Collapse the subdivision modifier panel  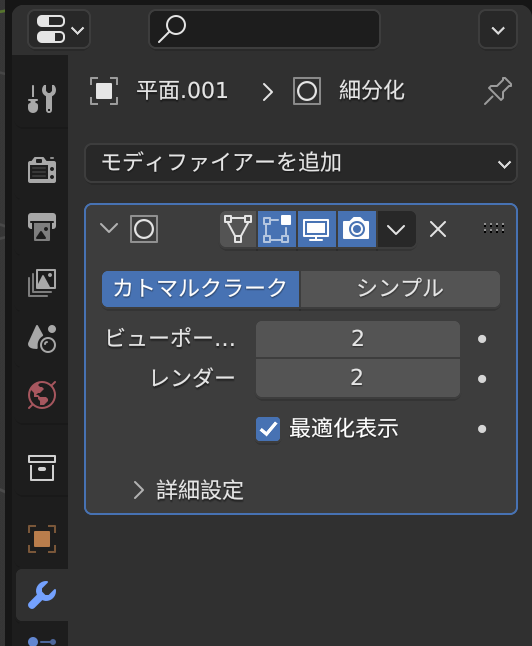(109, 228)
